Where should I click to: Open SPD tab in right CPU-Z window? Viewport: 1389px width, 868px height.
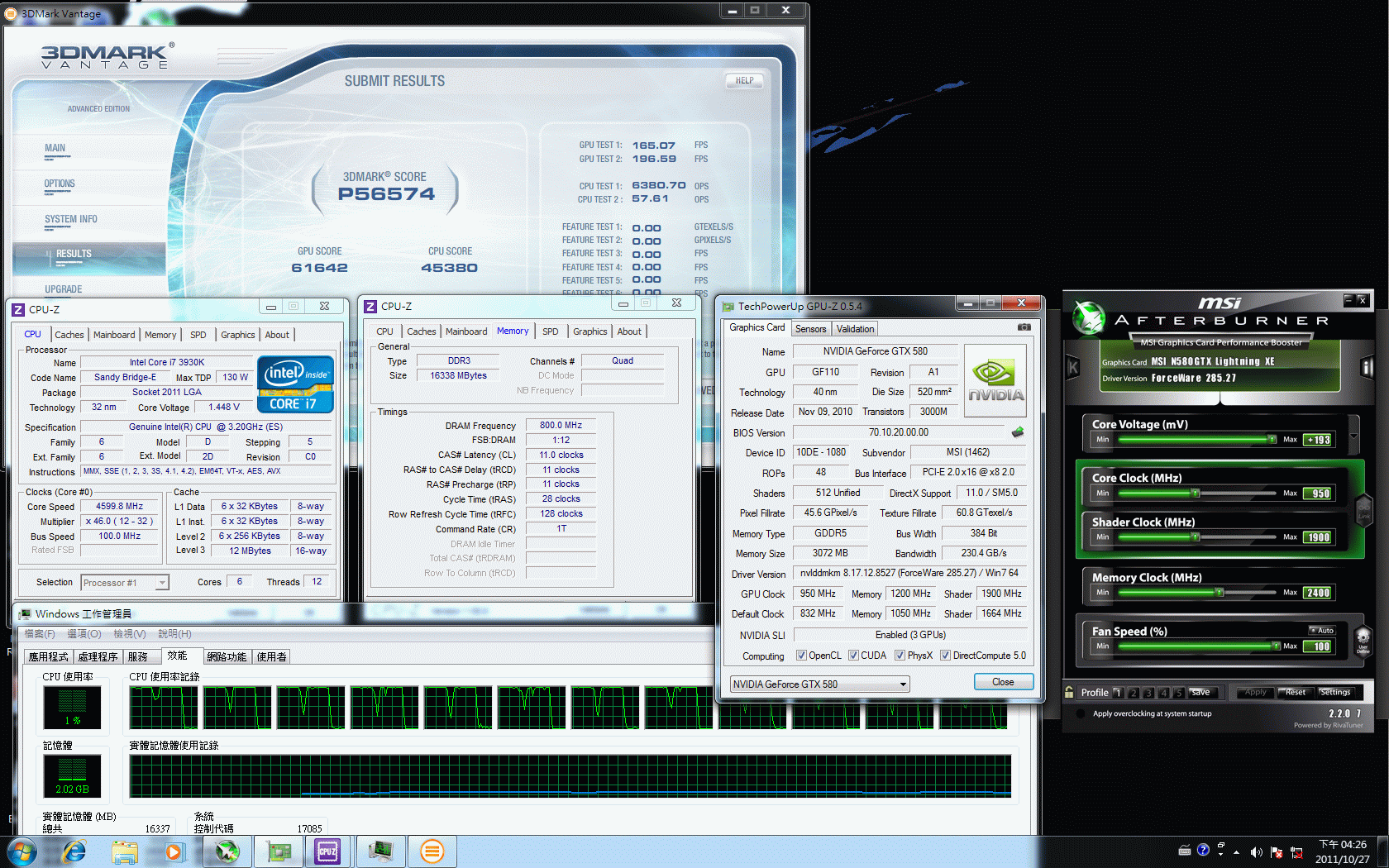551,331
